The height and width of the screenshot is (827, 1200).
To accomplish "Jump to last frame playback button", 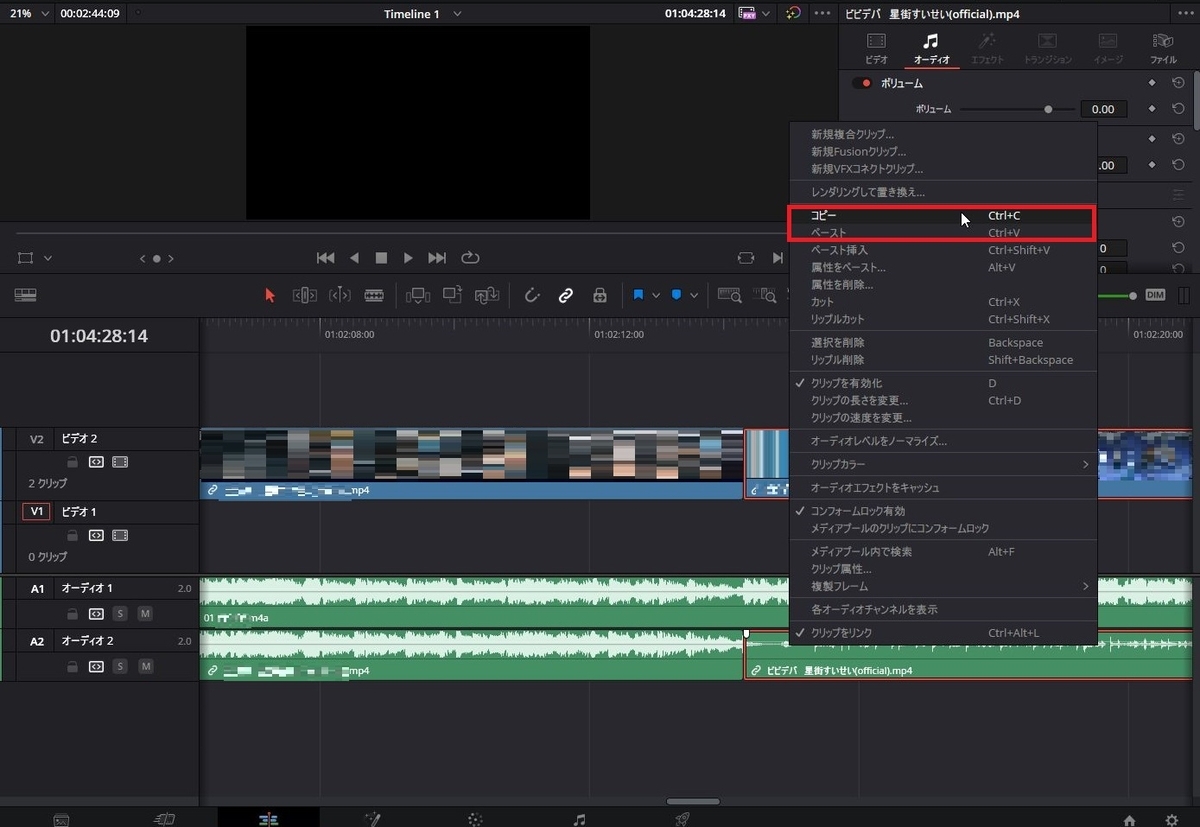I will coord(437,258).
